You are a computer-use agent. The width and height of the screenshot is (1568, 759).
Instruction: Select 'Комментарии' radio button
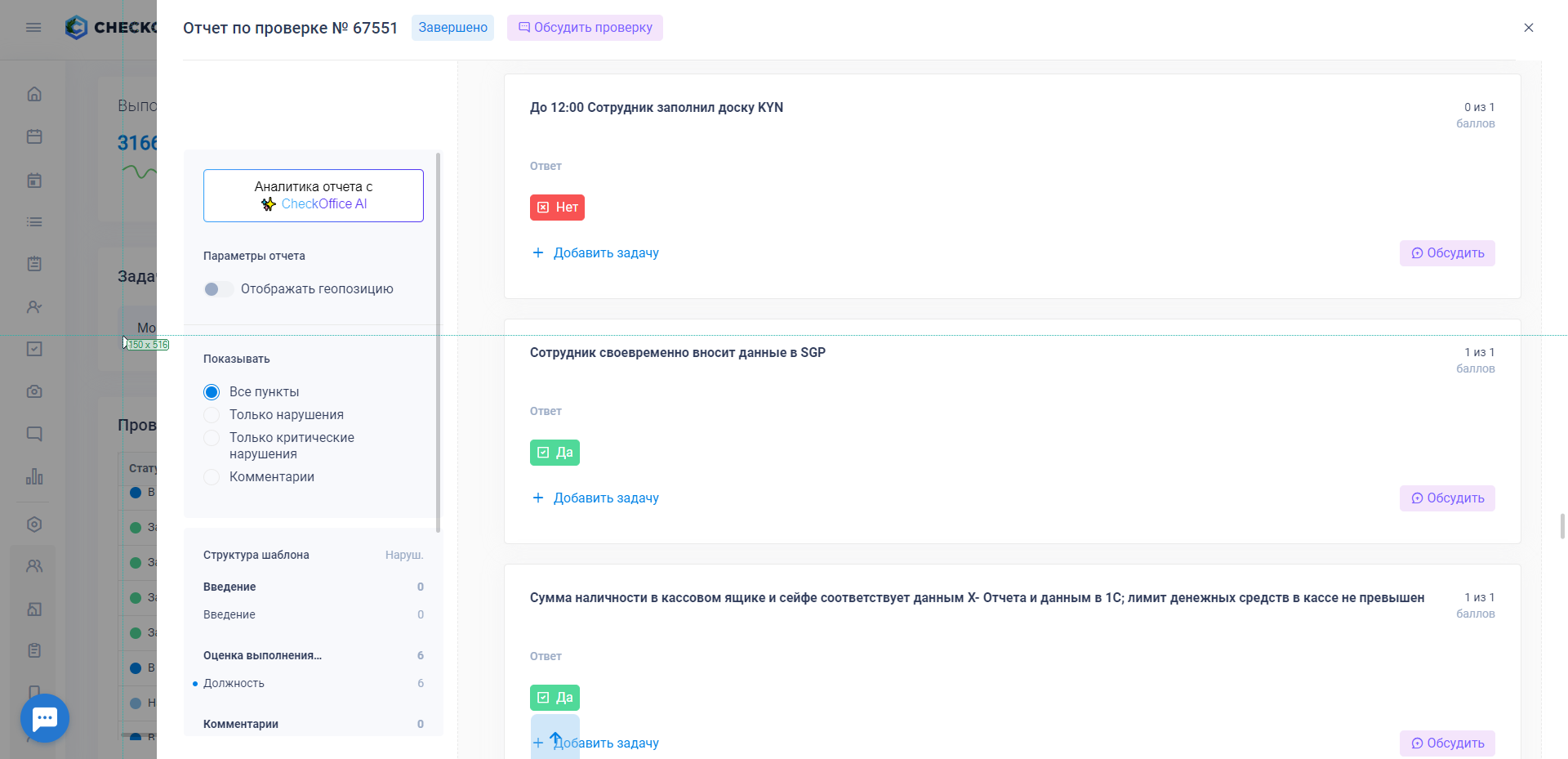click(212, 477)
